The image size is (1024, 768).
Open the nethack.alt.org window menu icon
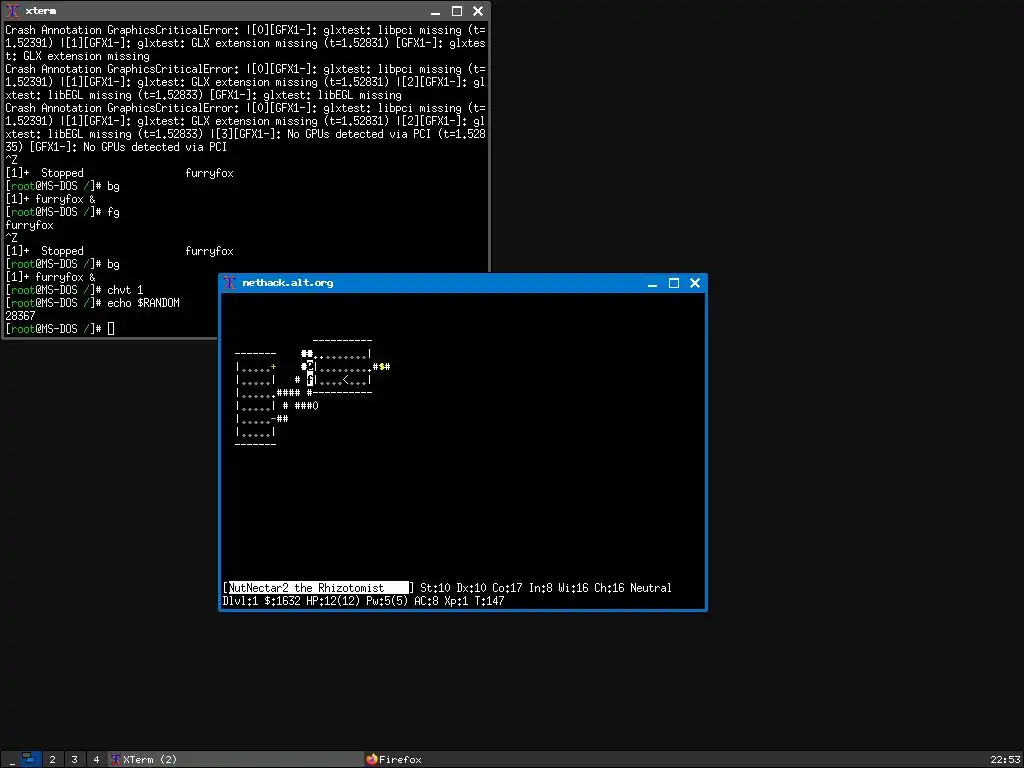229,283
